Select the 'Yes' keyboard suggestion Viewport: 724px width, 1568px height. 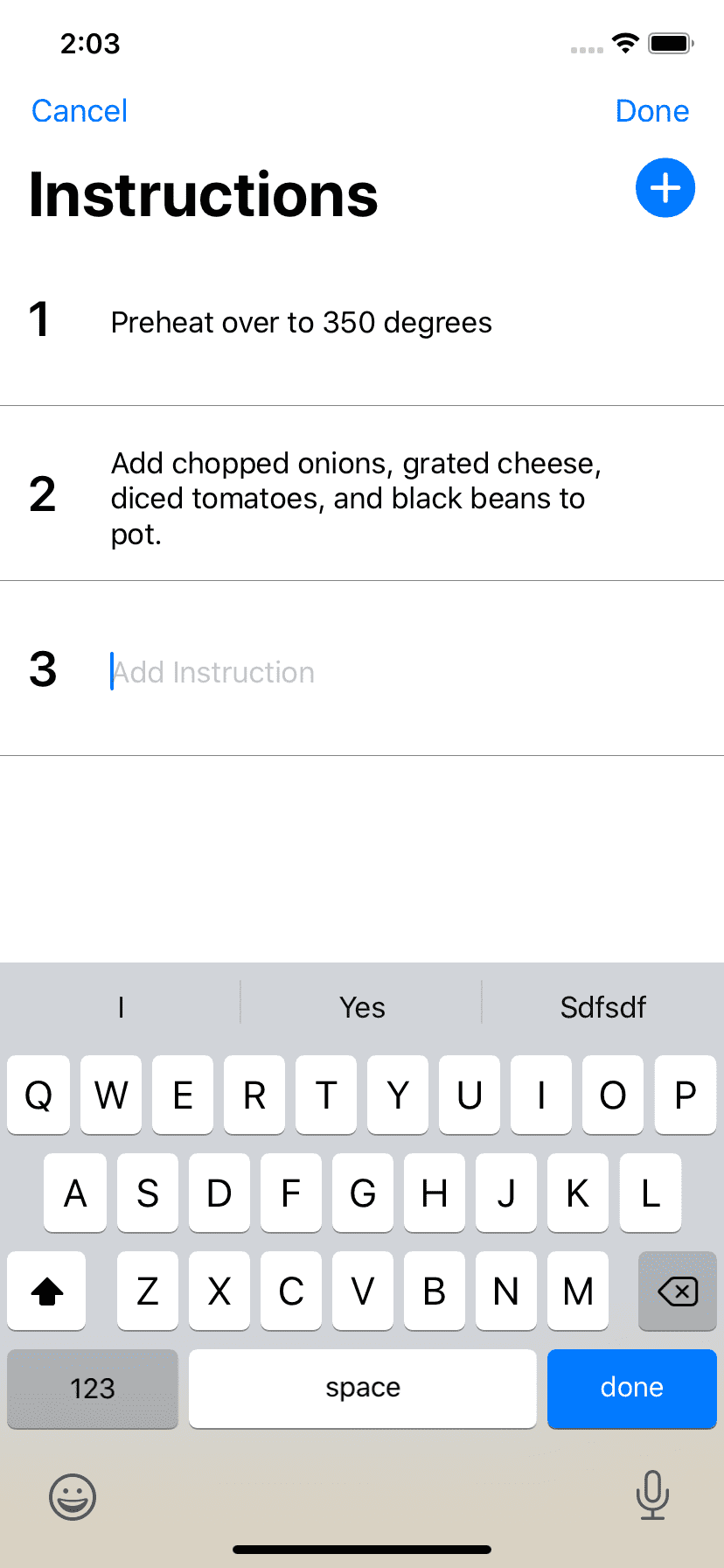(362, 1007)
